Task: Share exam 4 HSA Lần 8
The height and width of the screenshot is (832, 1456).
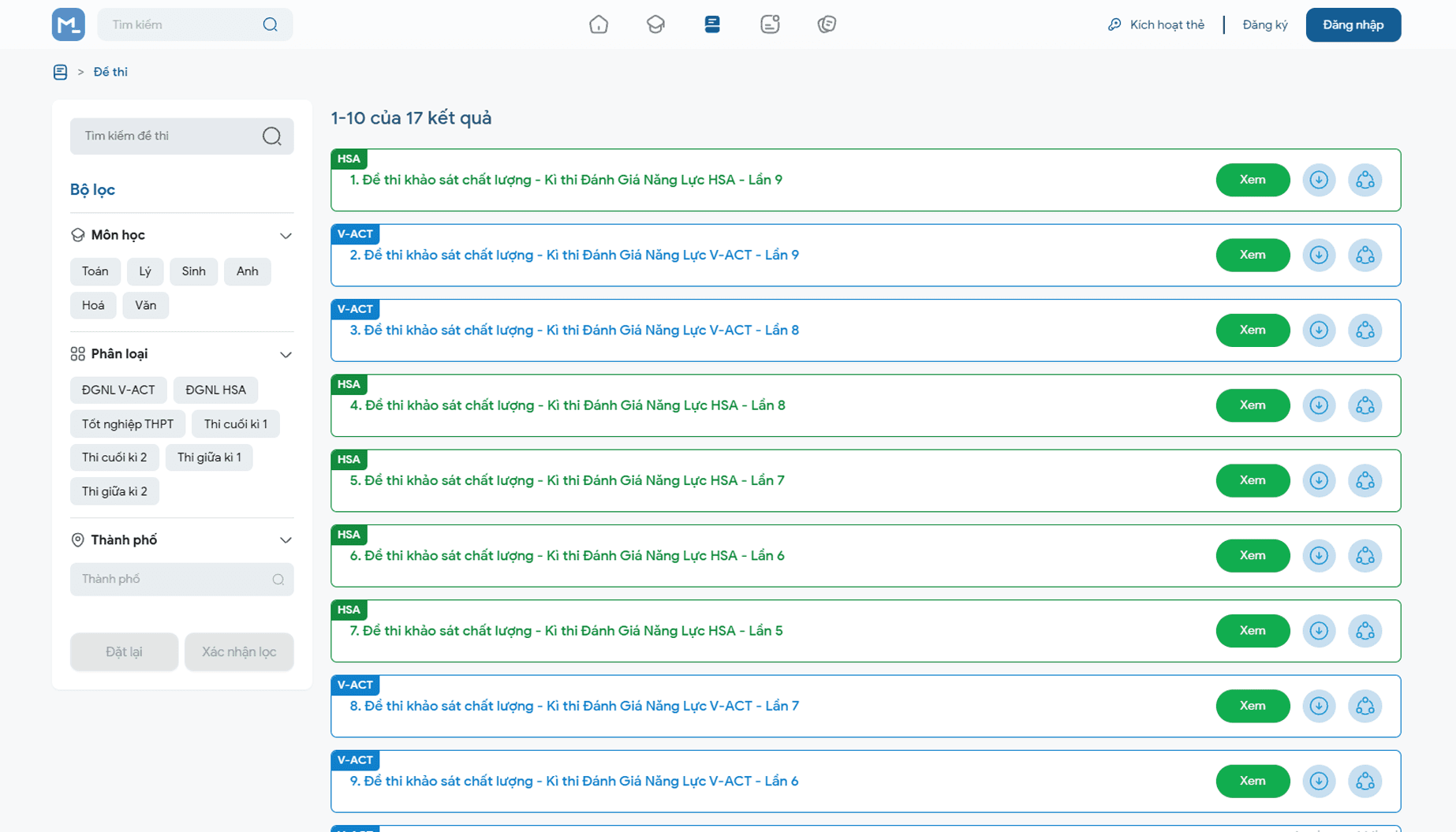Action: (1365, 405)
